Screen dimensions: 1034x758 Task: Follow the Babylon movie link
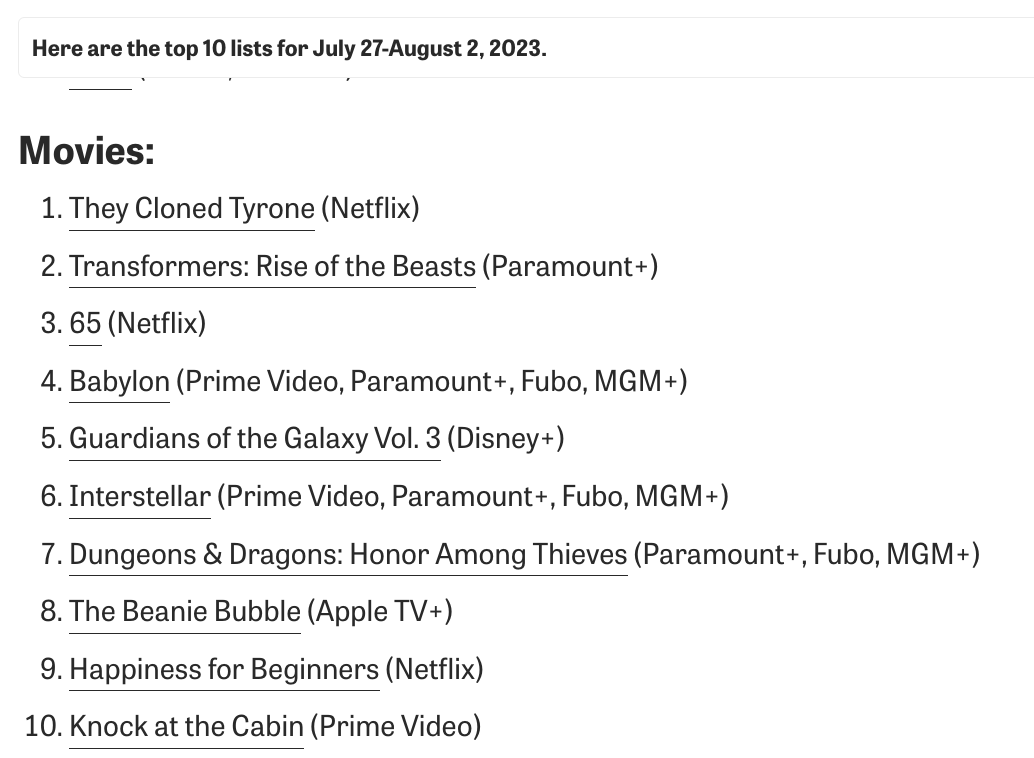(x=119, y=382)
